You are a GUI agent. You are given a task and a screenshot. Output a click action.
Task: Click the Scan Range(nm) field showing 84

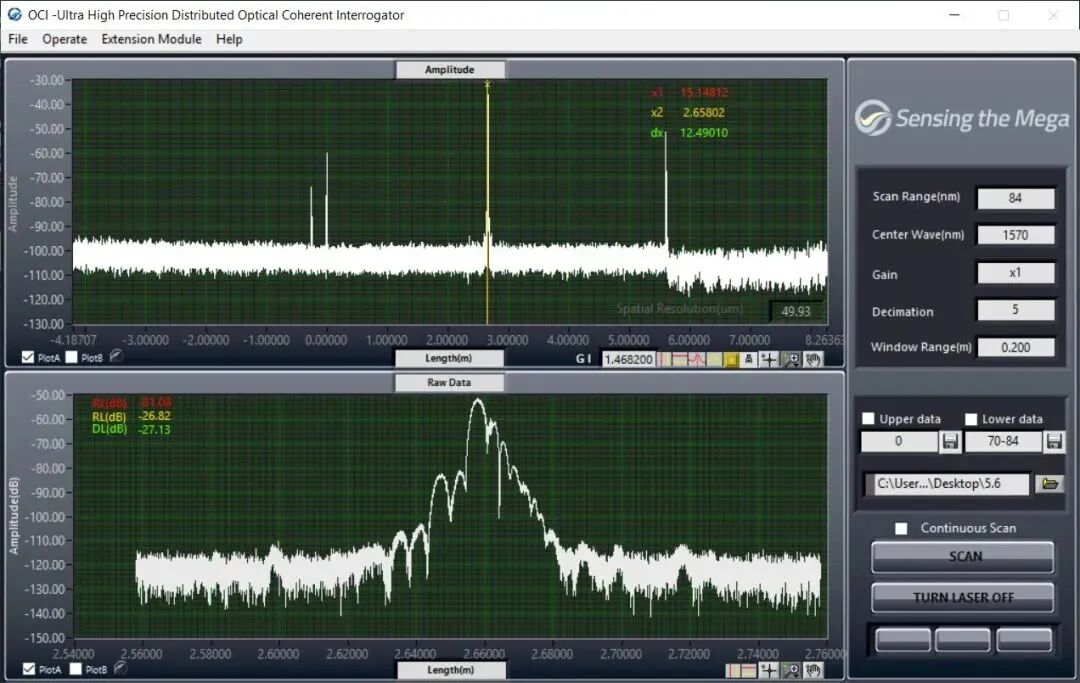tap(1016, 198)
